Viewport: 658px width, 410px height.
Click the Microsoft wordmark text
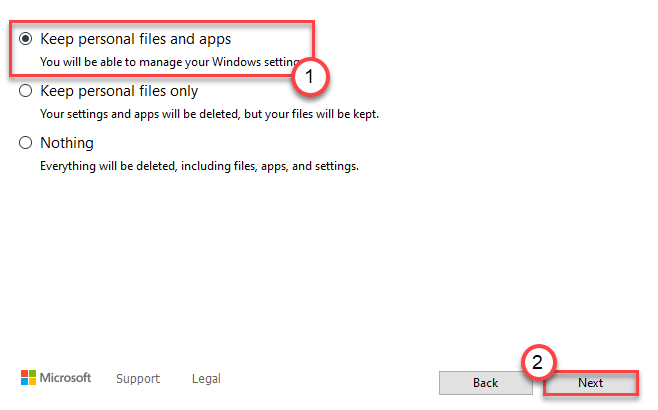click(65, 378)
